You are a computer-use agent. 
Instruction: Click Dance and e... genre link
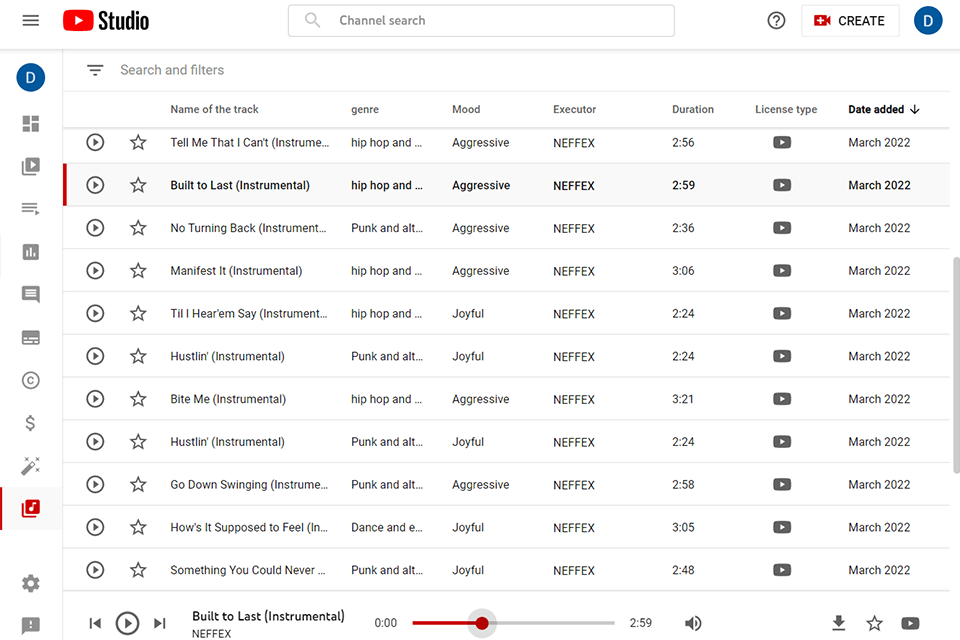(386, 527)
